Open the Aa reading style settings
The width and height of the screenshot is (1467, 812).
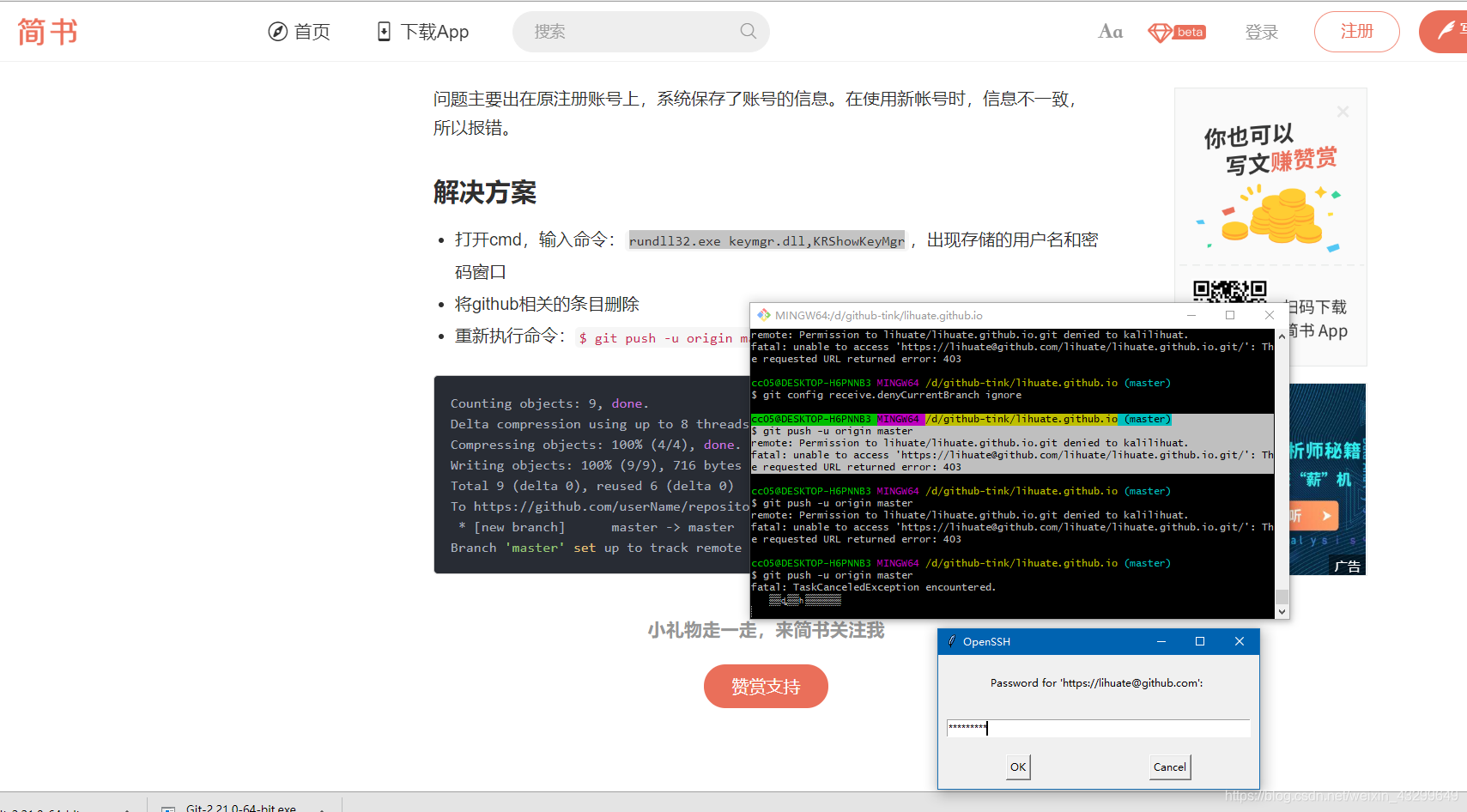click(x=1110, y=32)
